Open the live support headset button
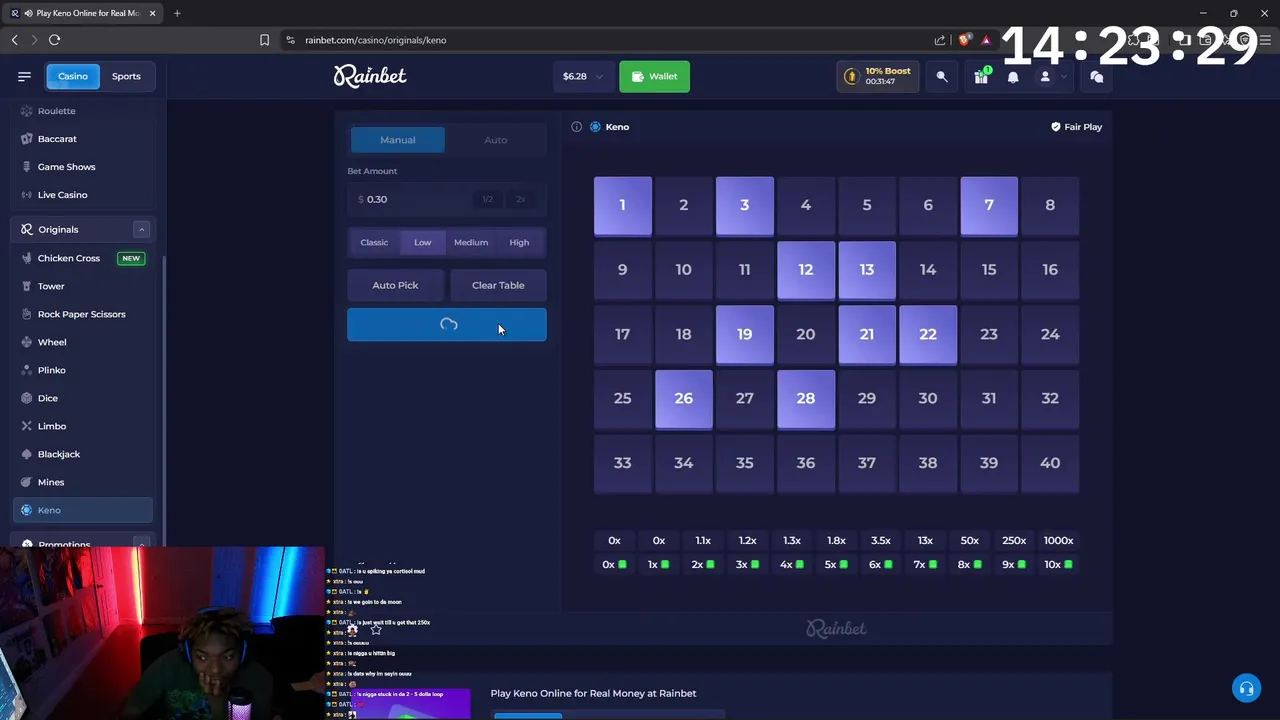The width and height of the screenshot is (1280, 720). tap(1246, 688)
